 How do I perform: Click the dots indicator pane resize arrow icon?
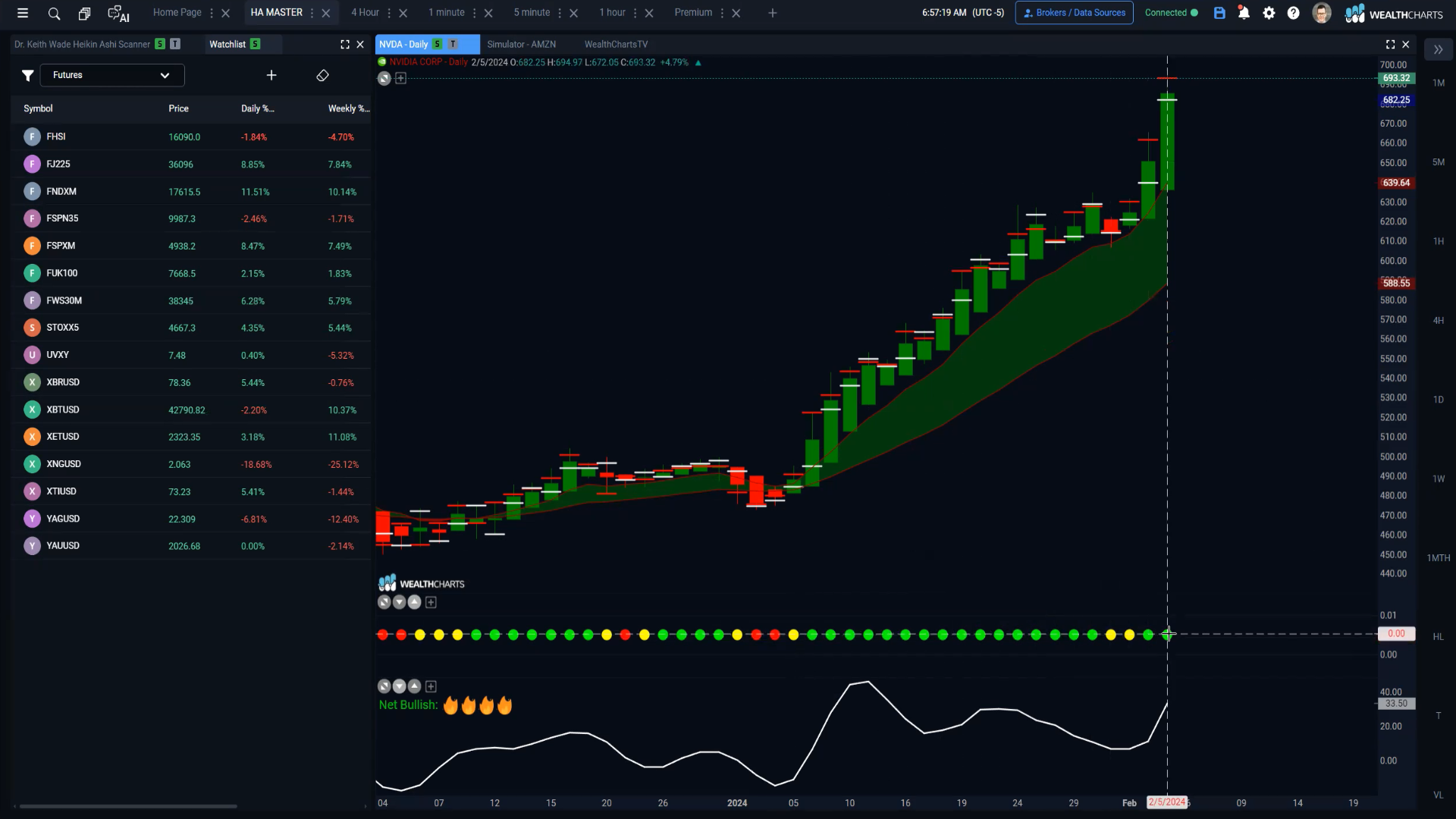click(384, 602)
